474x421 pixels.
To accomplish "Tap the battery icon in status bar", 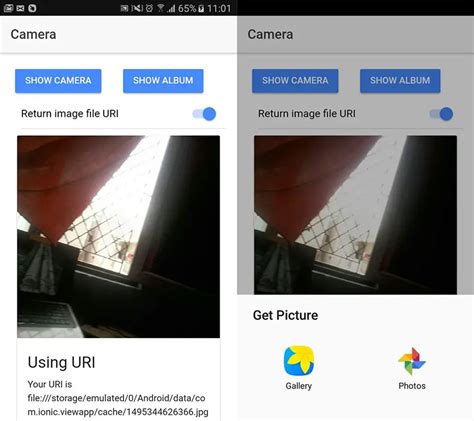I will point(201,8).
